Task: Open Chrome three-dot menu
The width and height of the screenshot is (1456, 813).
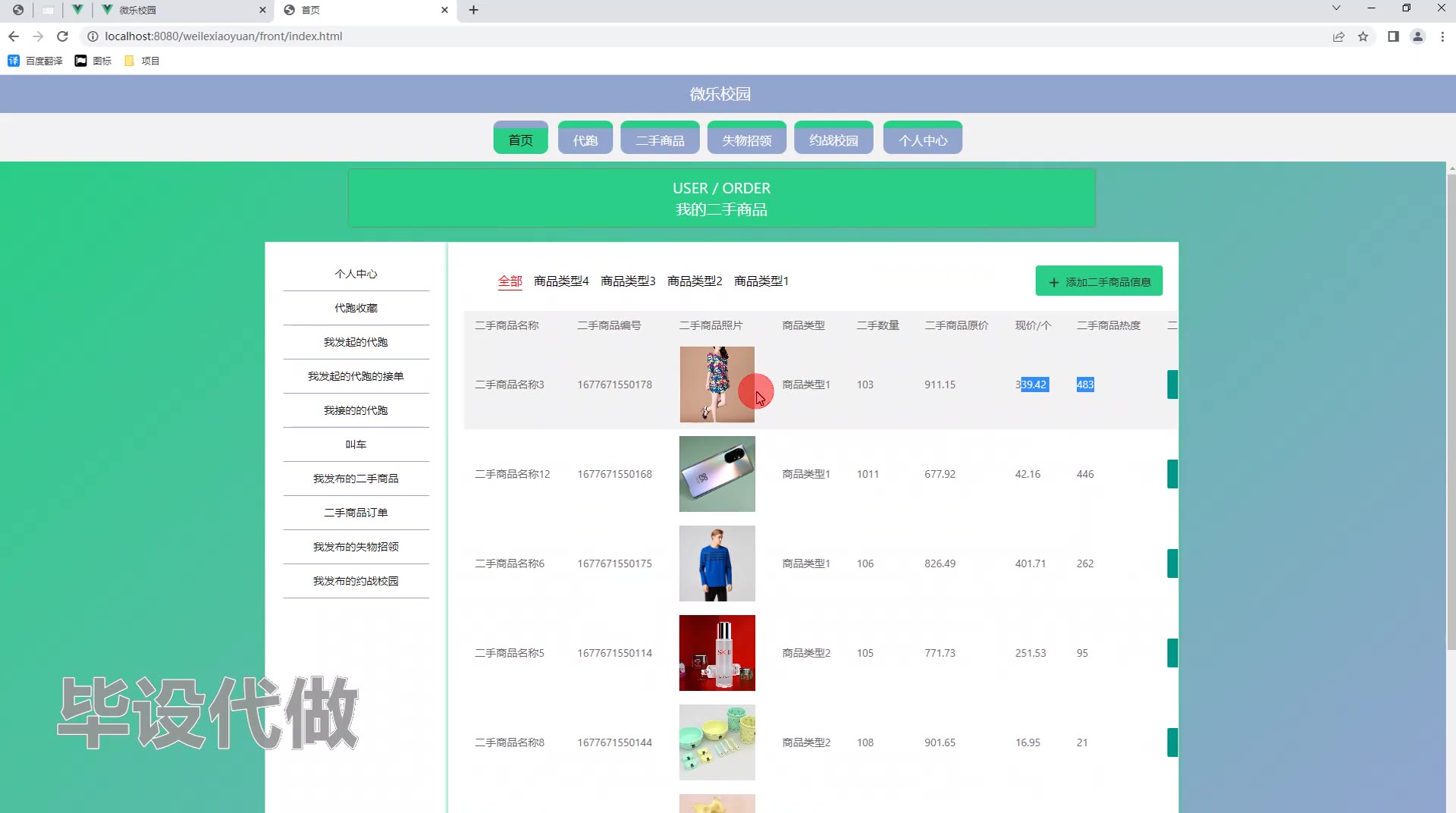Action: coord(1442,36)
